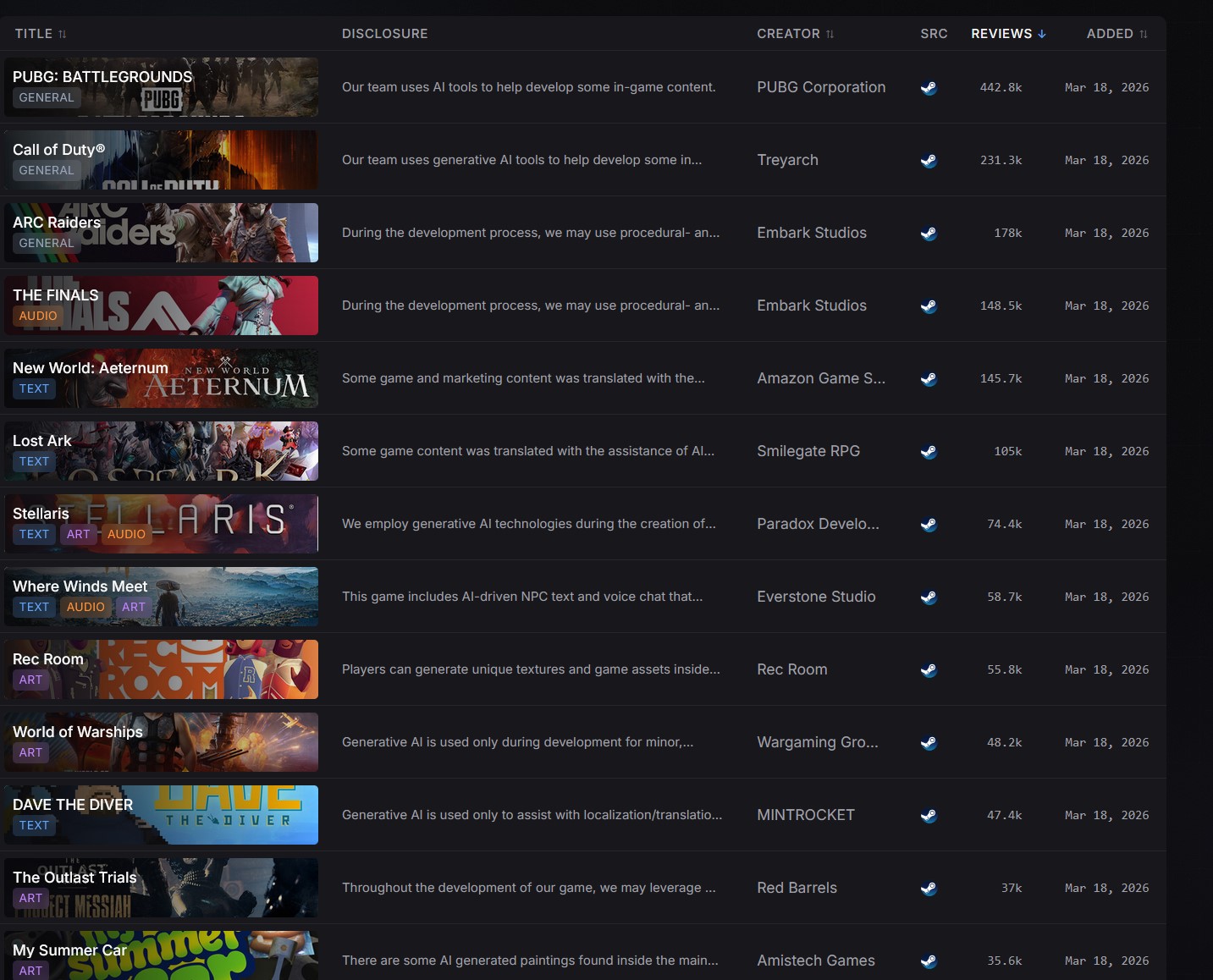Open the DAVE THE DIVER title link
This screenshot has height=980, width=1213.
tap(73, 805)
